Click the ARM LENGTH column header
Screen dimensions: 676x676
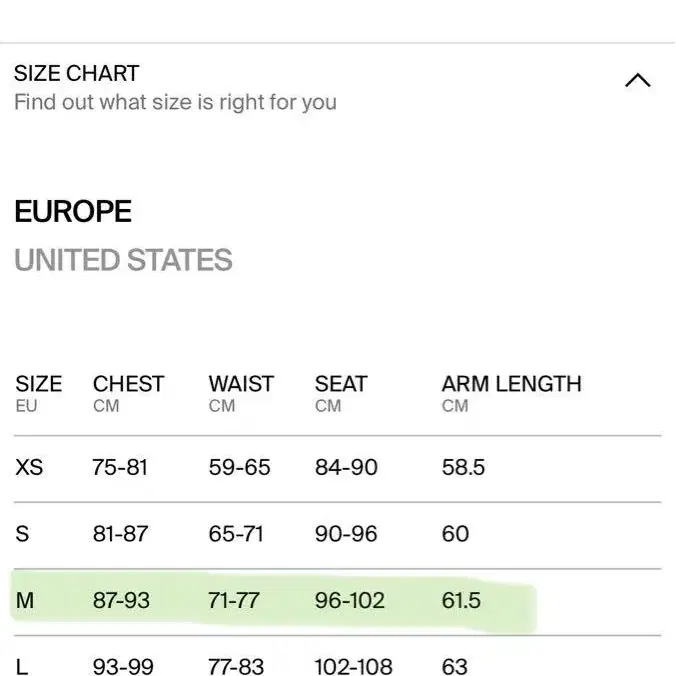(x=511, y=385)
